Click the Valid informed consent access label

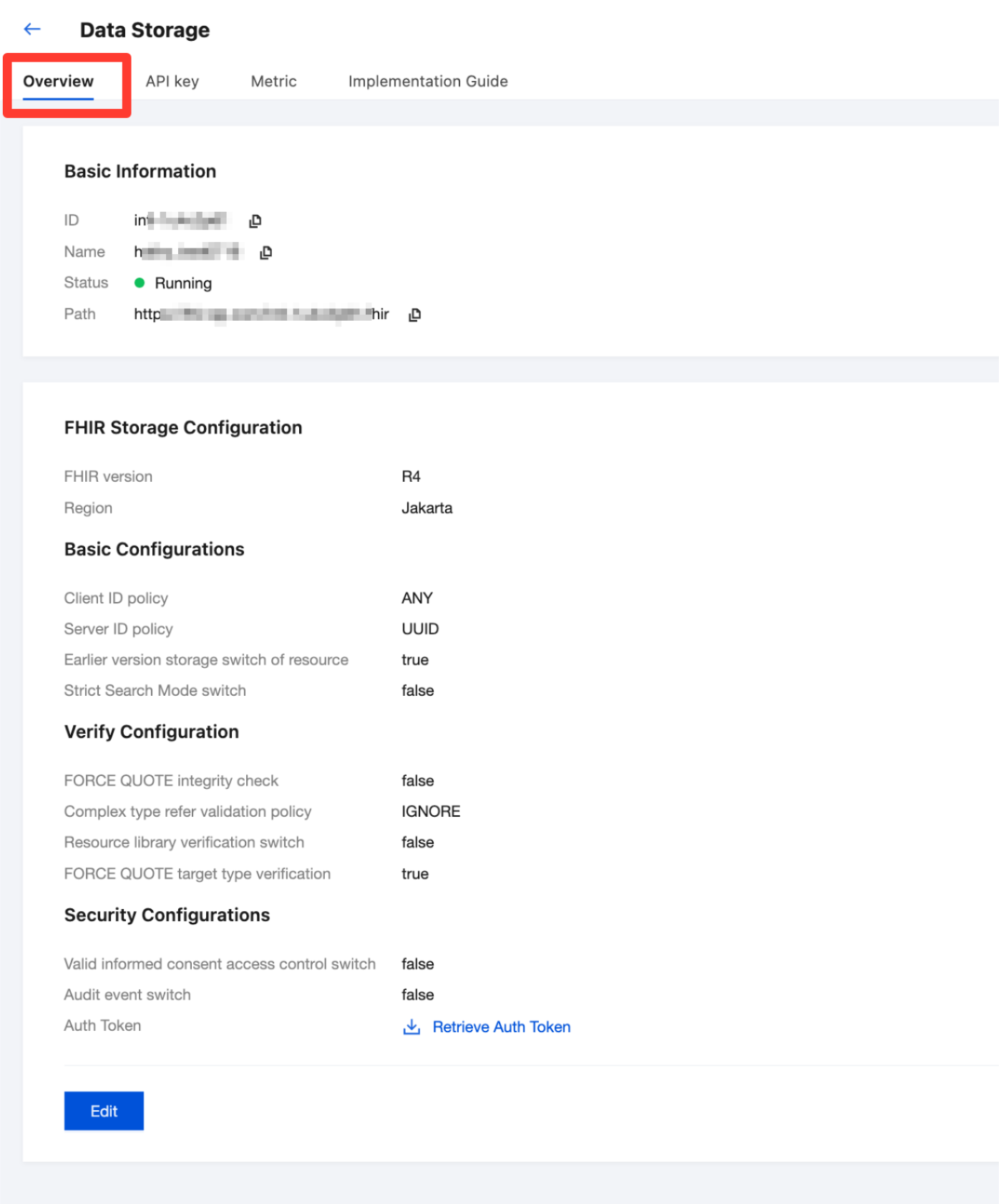(x=220, y=964)
